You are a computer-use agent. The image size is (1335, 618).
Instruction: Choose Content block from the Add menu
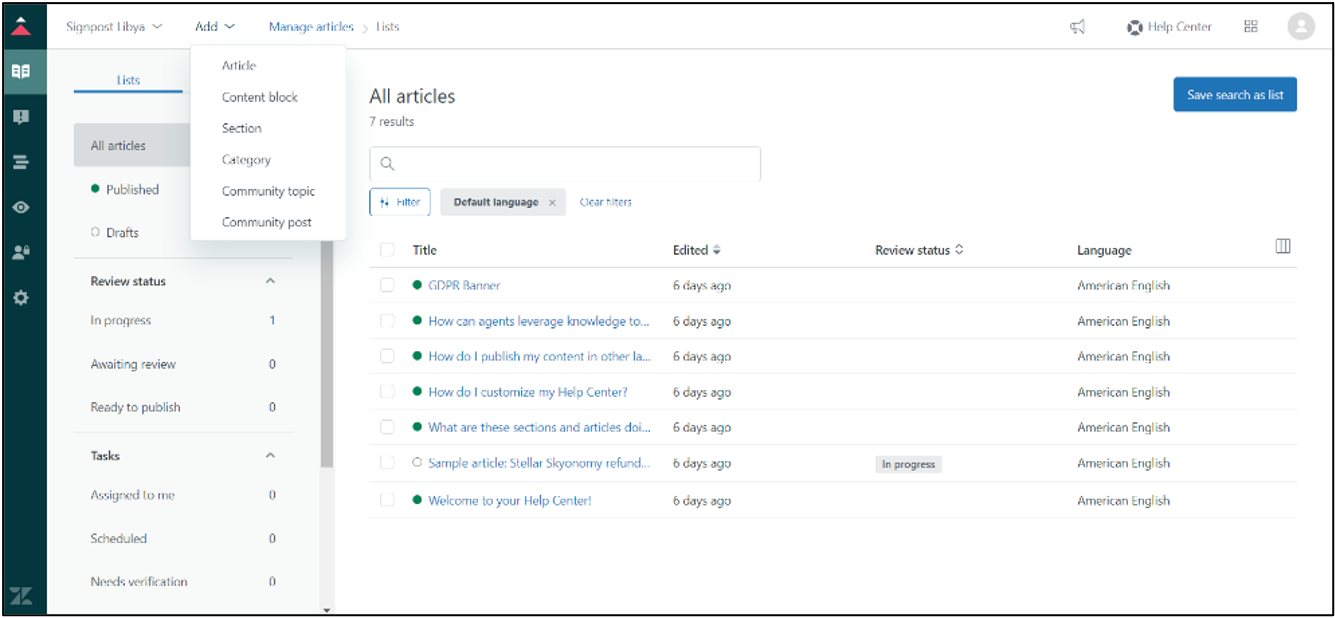pos(260,97)
